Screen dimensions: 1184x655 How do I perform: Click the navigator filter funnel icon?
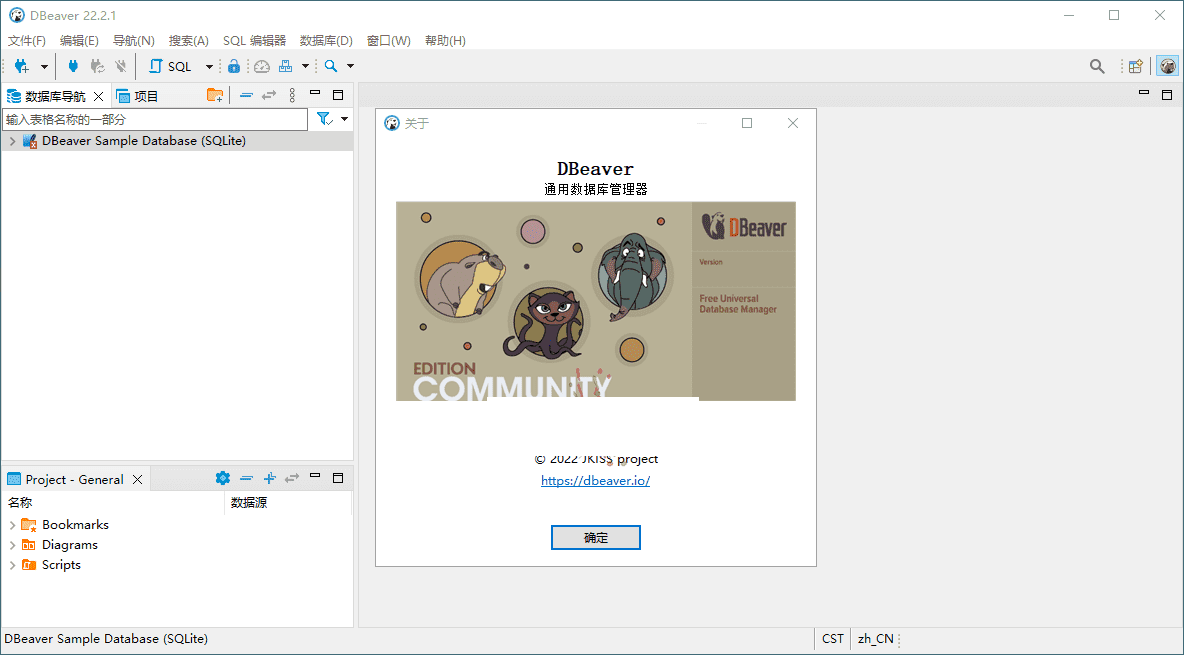click(x=325, y=119)
